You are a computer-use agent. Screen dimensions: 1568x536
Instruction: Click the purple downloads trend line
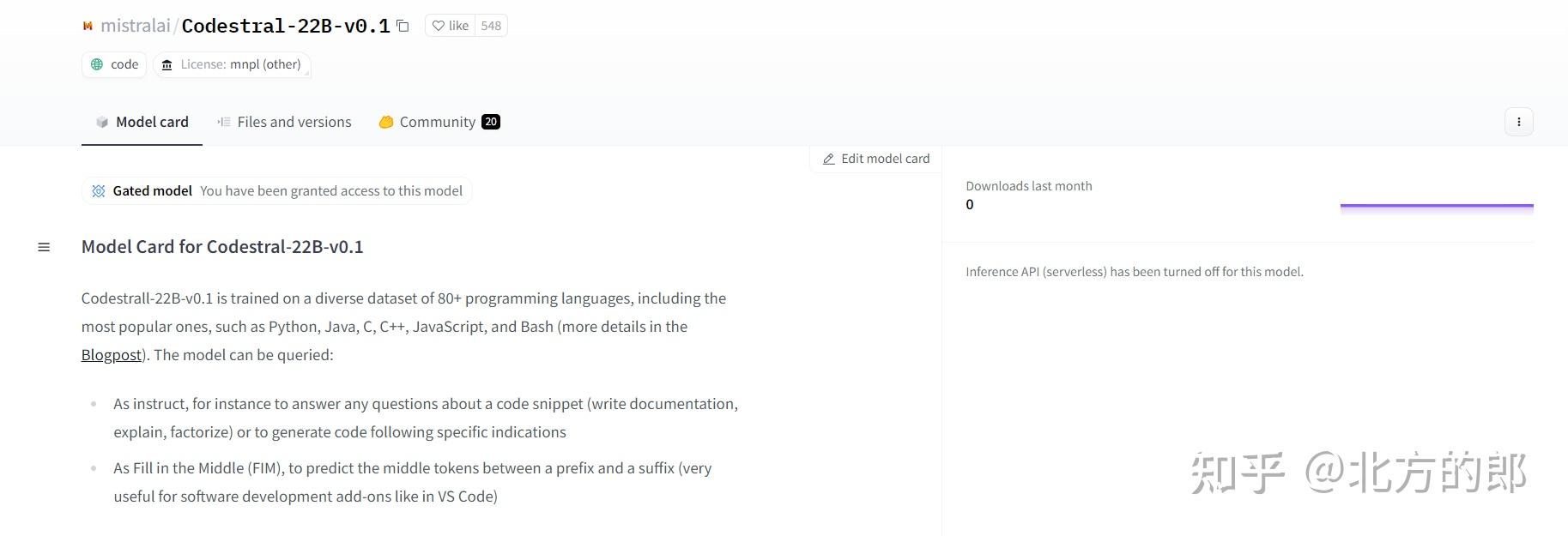click(x=1436, y=206)
